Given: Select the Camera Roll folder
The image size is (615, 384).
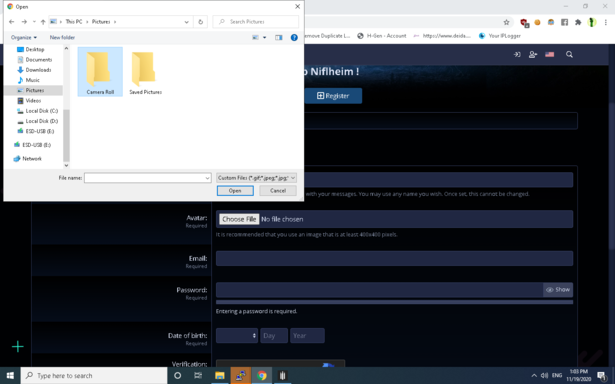Looking at the screenshot, I should coord(100,72).
